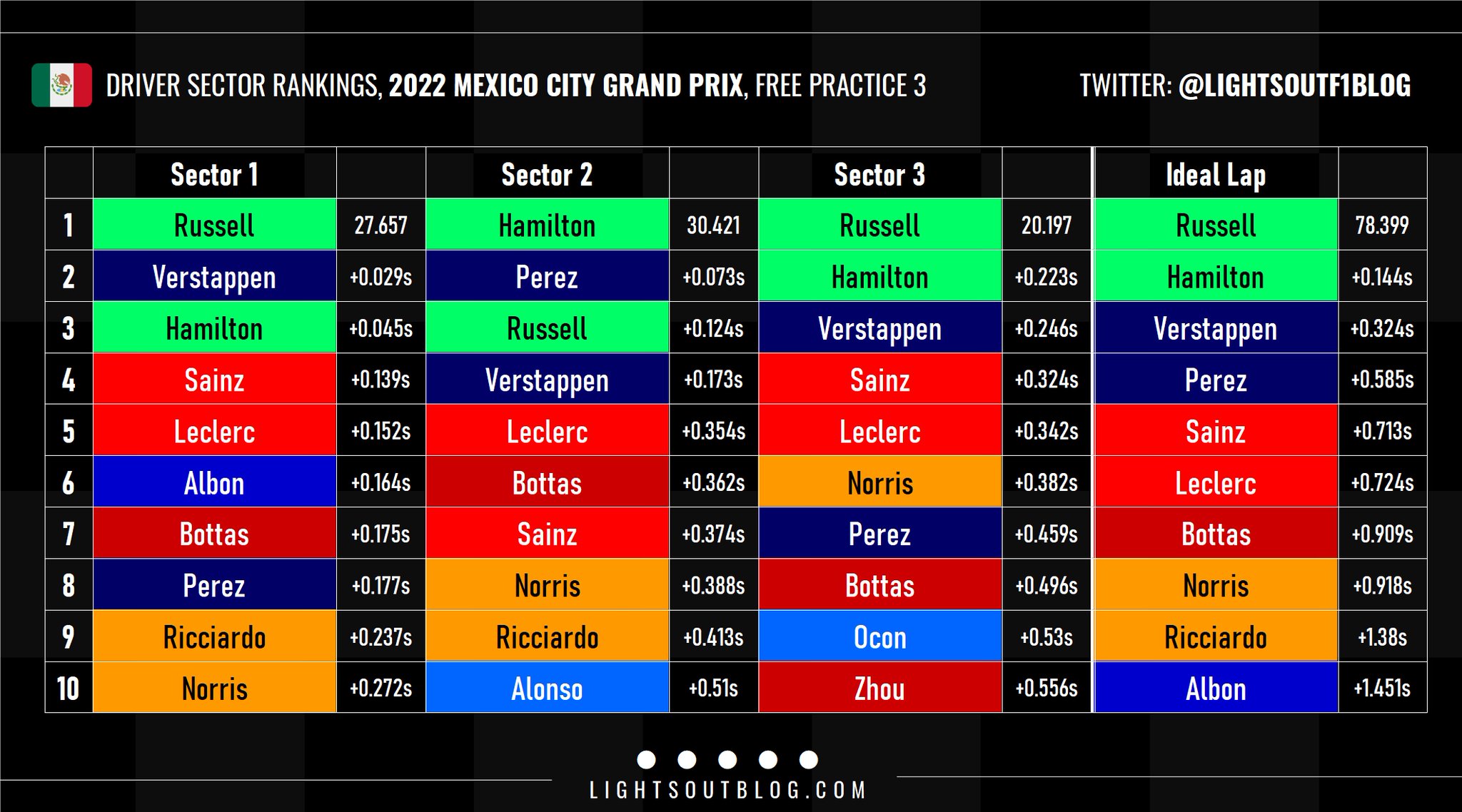The image size is (1462, 812).
Task: Click the 78.399 ideal lap time
Action: [x=1382, y=225]
